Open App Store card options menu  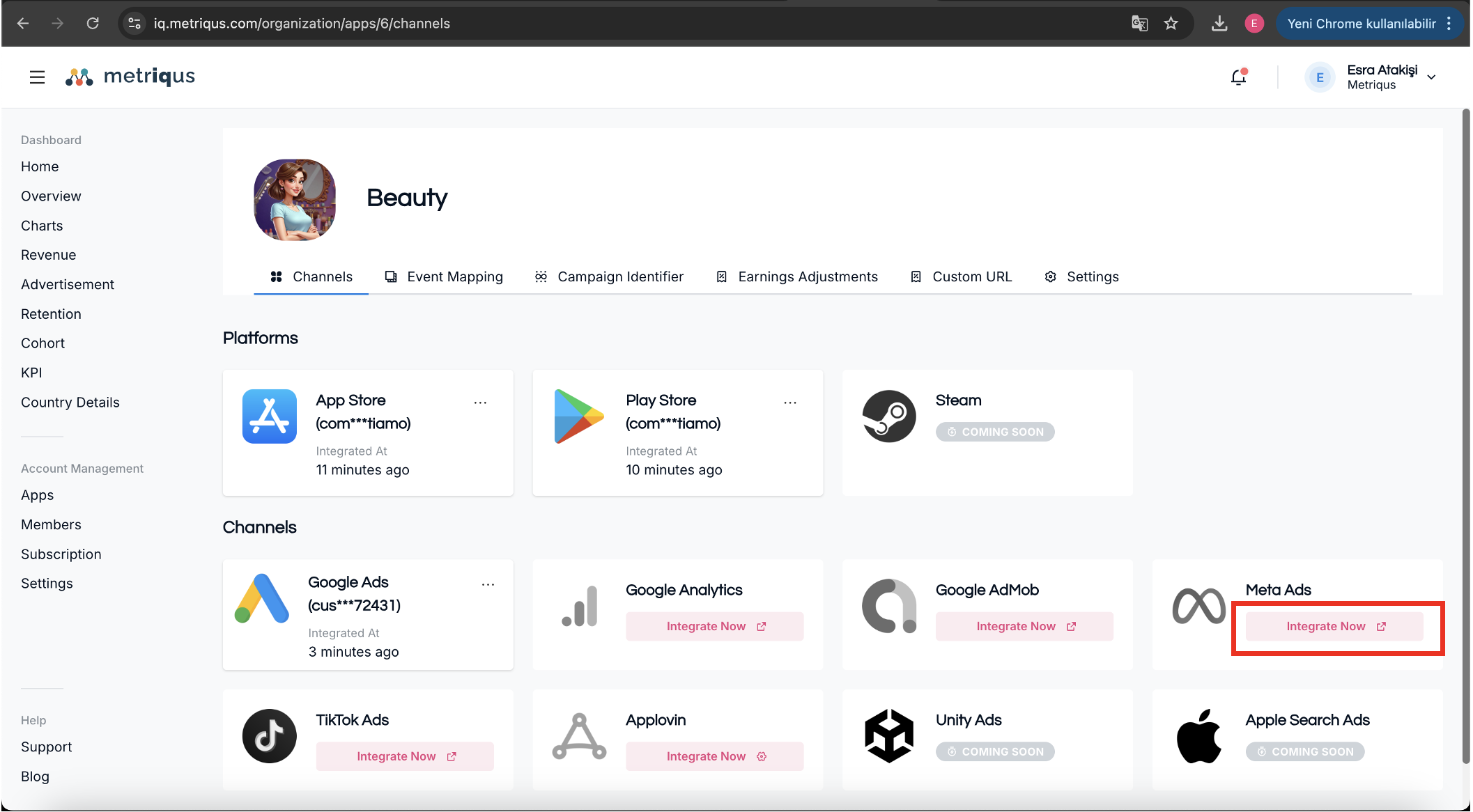pyautogui.click(x=480, y=403)
